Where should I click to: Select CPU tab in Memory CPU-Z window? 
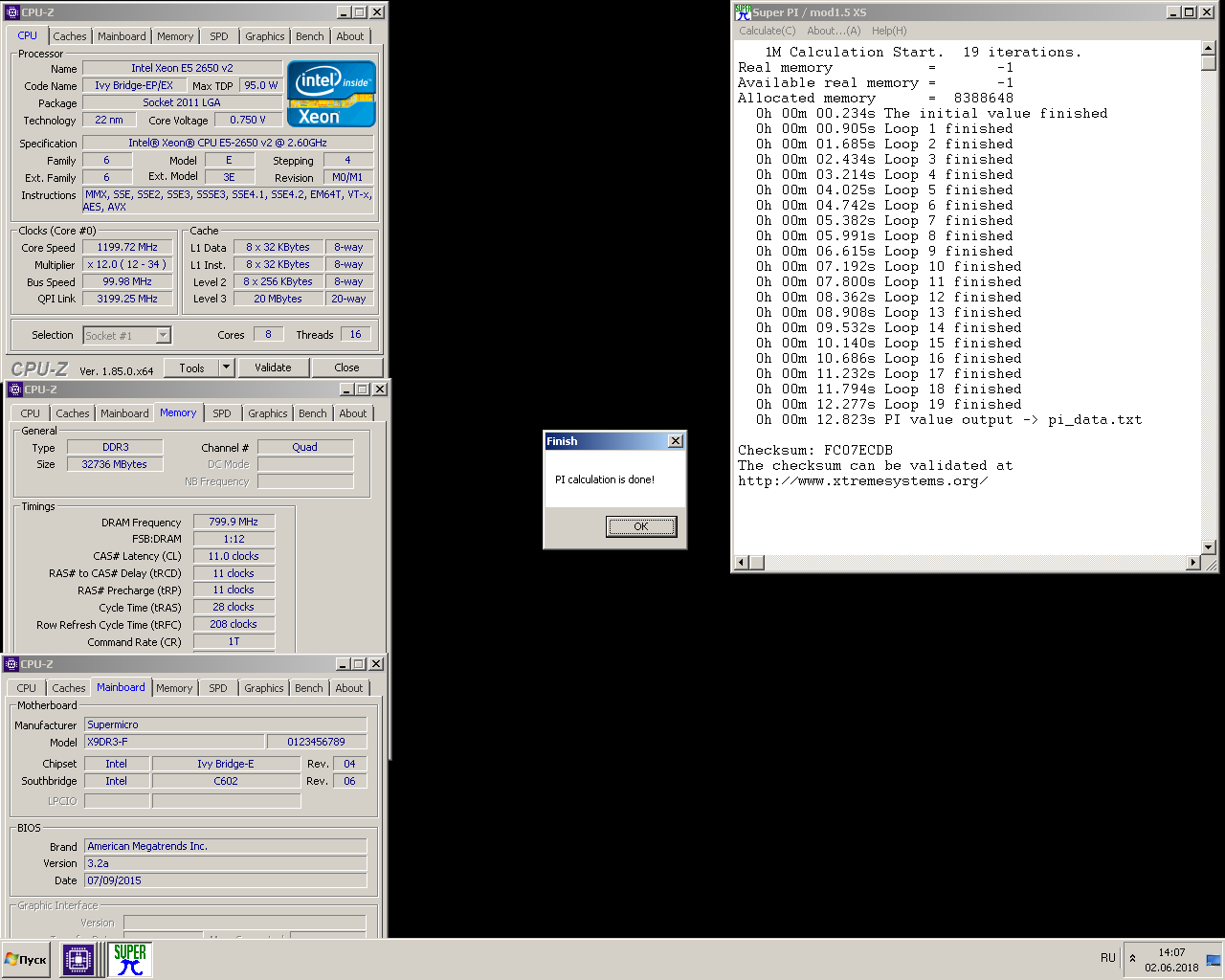point(31,413)
